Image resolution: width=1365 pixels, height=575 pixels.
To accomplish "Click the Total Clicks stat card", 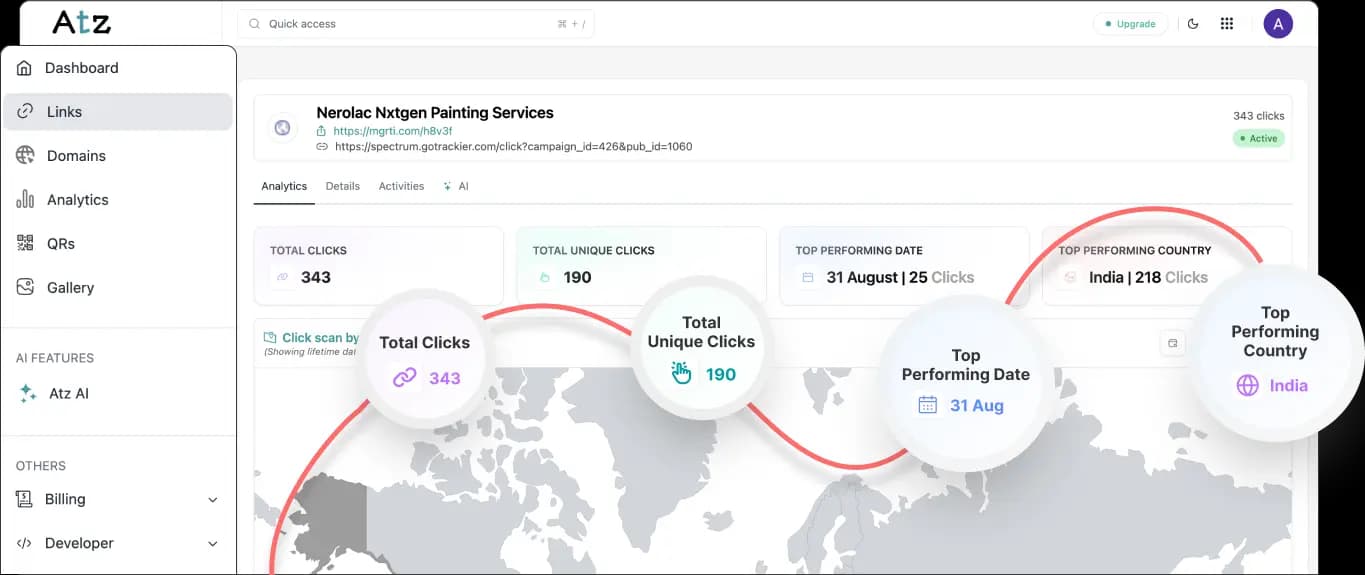I will [378, 265].
